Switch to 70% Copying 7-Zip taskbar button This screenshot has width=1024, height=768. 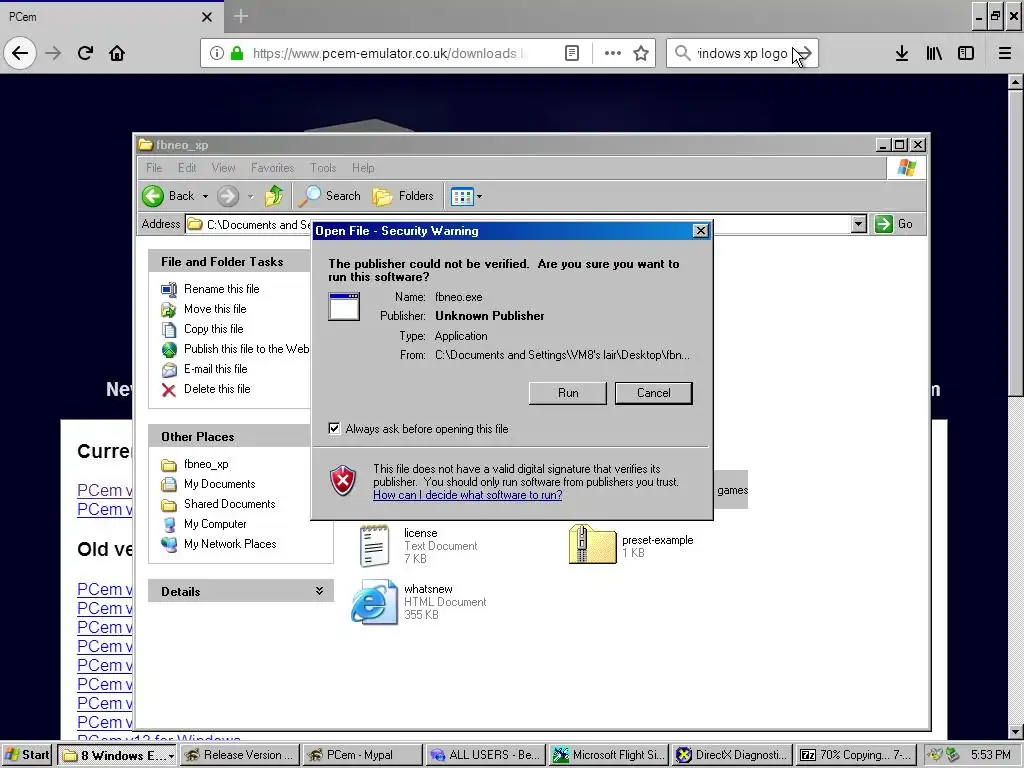(x=856, y=755)
